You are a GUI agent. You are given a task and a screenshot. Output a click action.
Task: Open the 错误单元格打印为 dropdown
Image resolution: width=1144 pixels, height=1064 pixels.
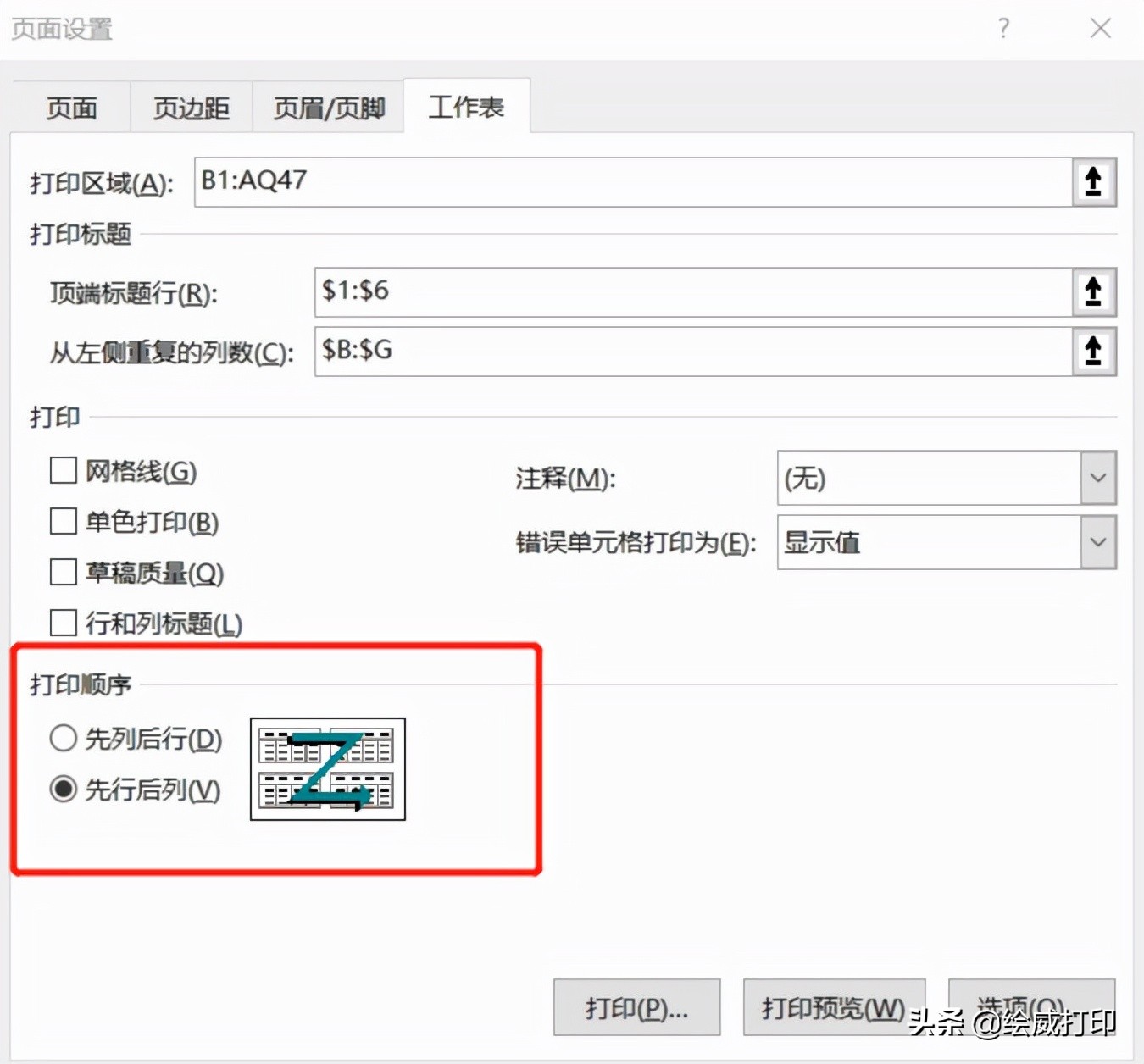[1098, 542]
